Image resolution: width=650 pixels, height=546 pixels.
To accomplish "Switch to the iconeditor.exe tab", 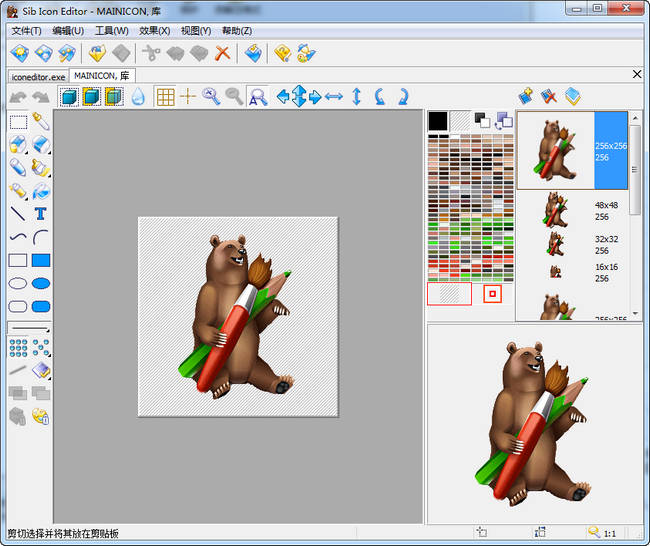I will [x=38, y=77].
